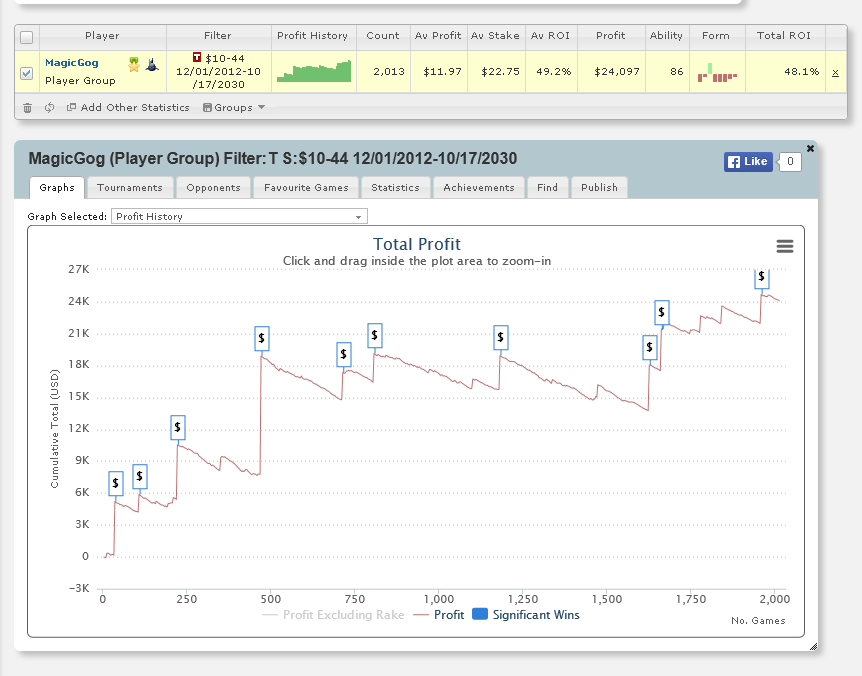Click the trash delete icon below table
Image resolution: width=862 pixels, height=676 pixels.
tap(27, 108)
